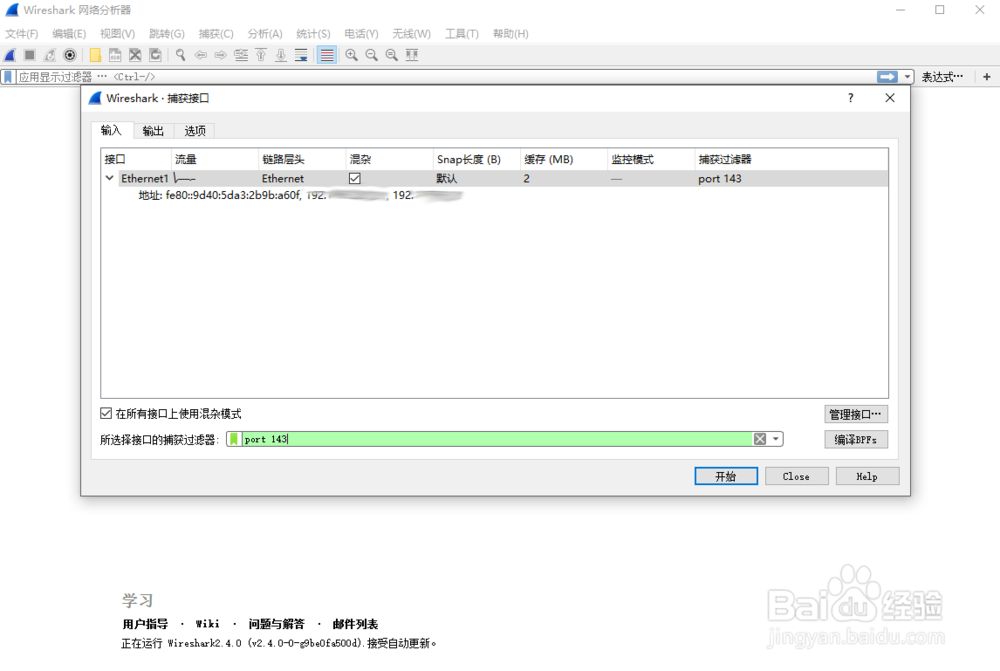Close the capture file toolbar icon
The image size is (1000, 671).
point(135,55)
